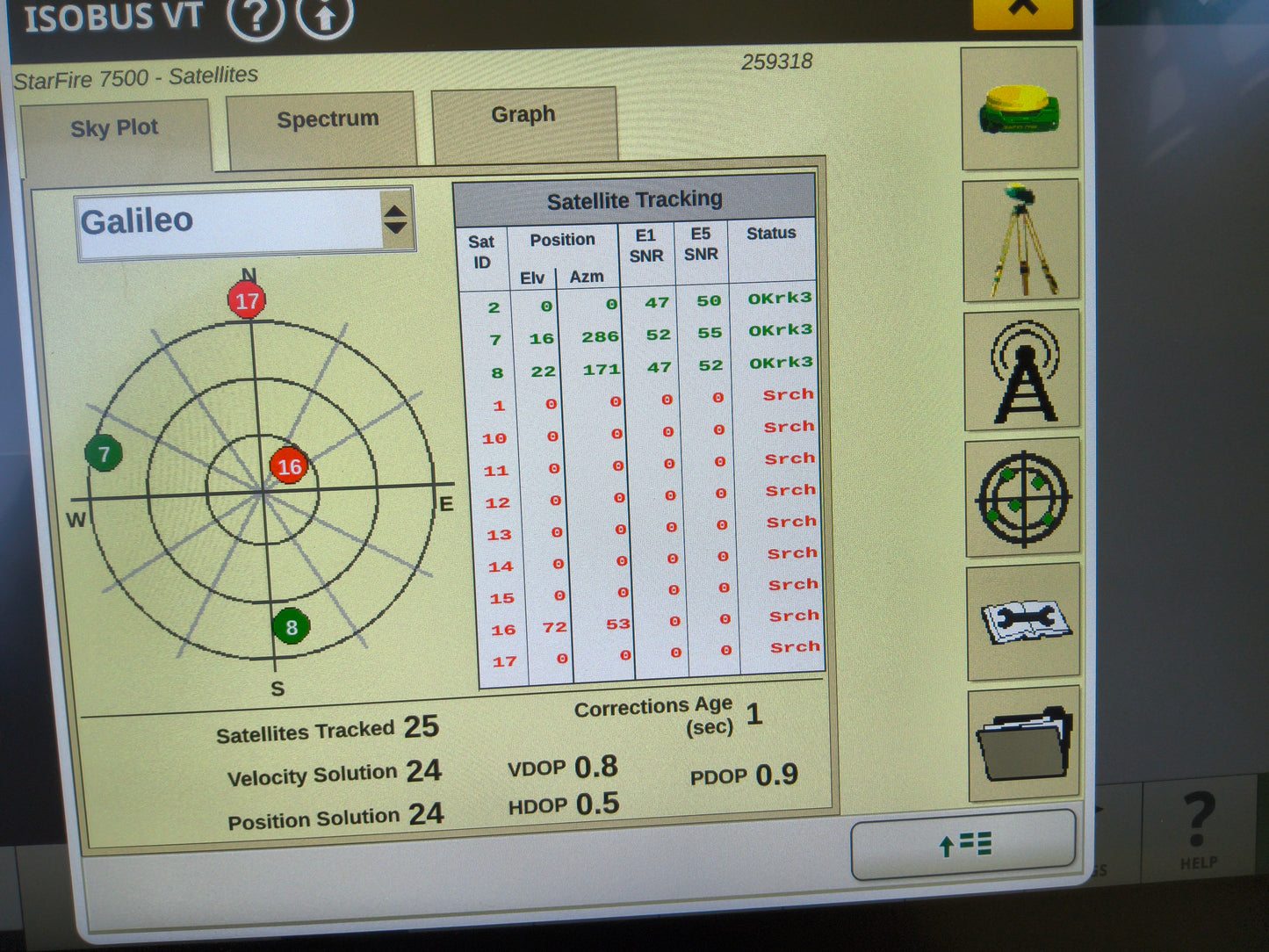Image resolution: width=1269 pixels, height=952 pixels.
Task: Select satellite 16 on the sky plot
Action: pos(291,466)
